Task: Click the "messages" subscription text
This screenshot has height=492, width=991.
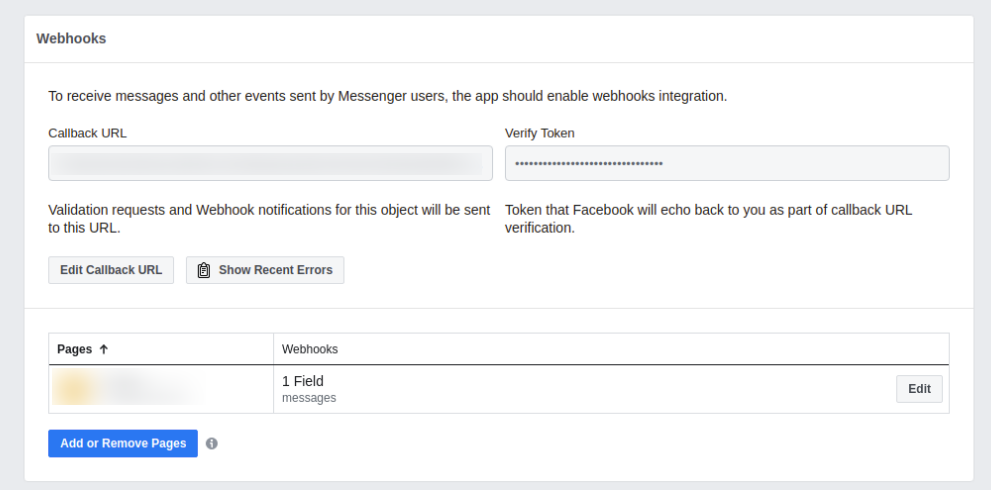Action: 309,398
